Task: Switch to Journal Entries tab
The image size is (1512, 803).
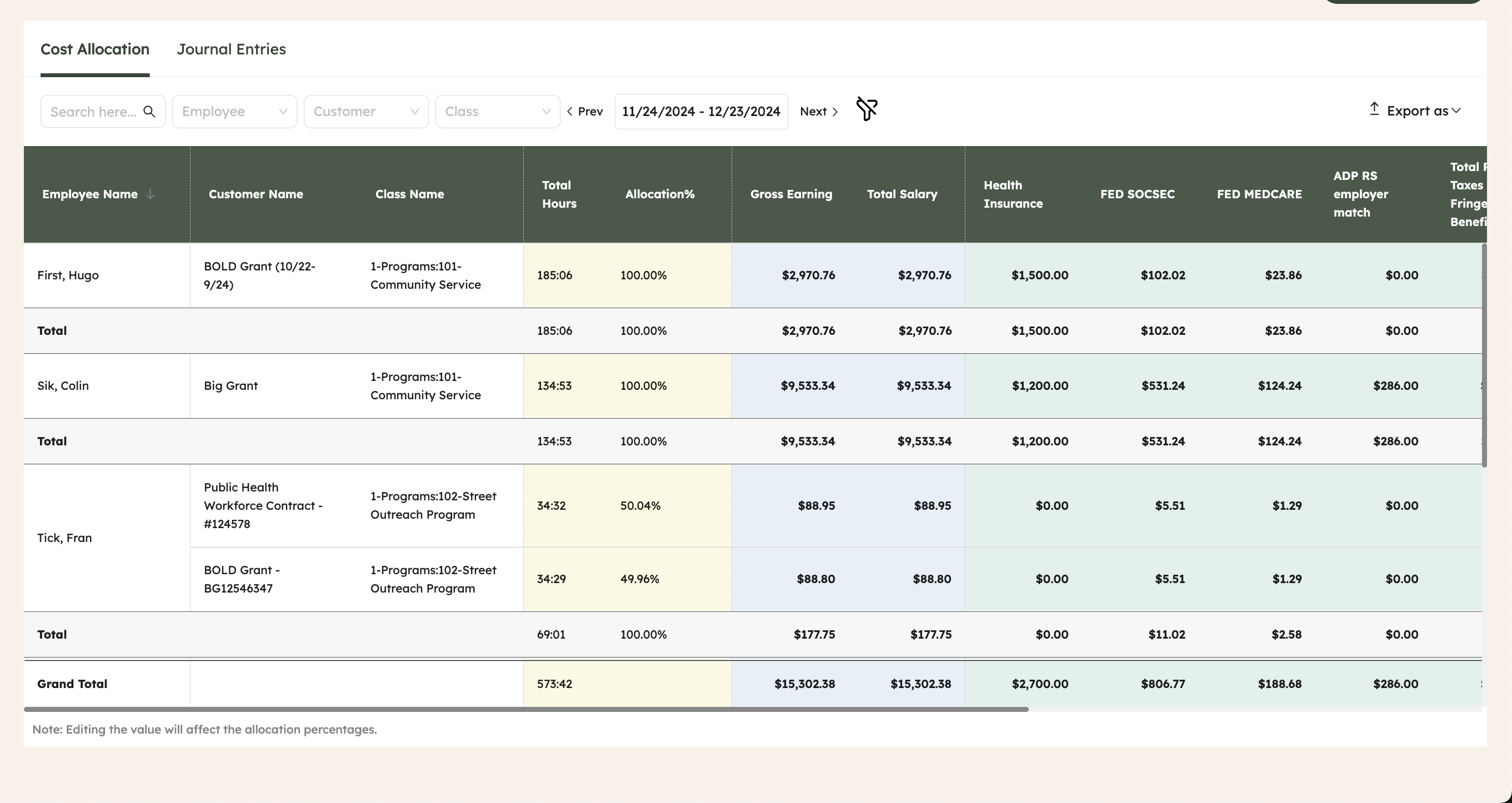Action: pos(231,49)
